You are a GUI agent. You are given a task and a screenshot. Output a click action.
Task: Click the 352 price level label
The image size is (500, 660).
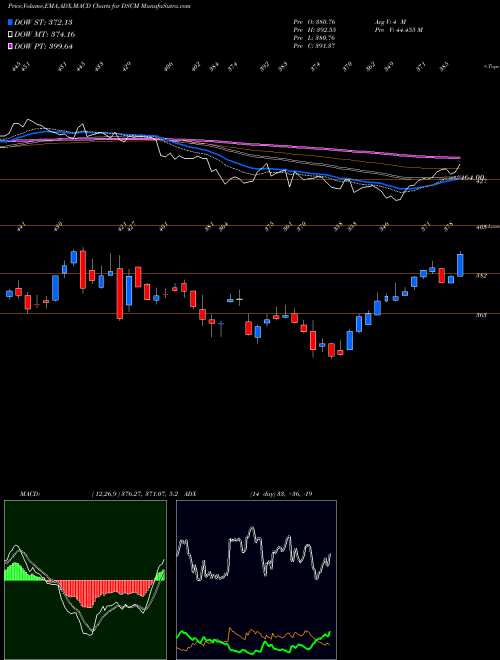coord(482,276)
